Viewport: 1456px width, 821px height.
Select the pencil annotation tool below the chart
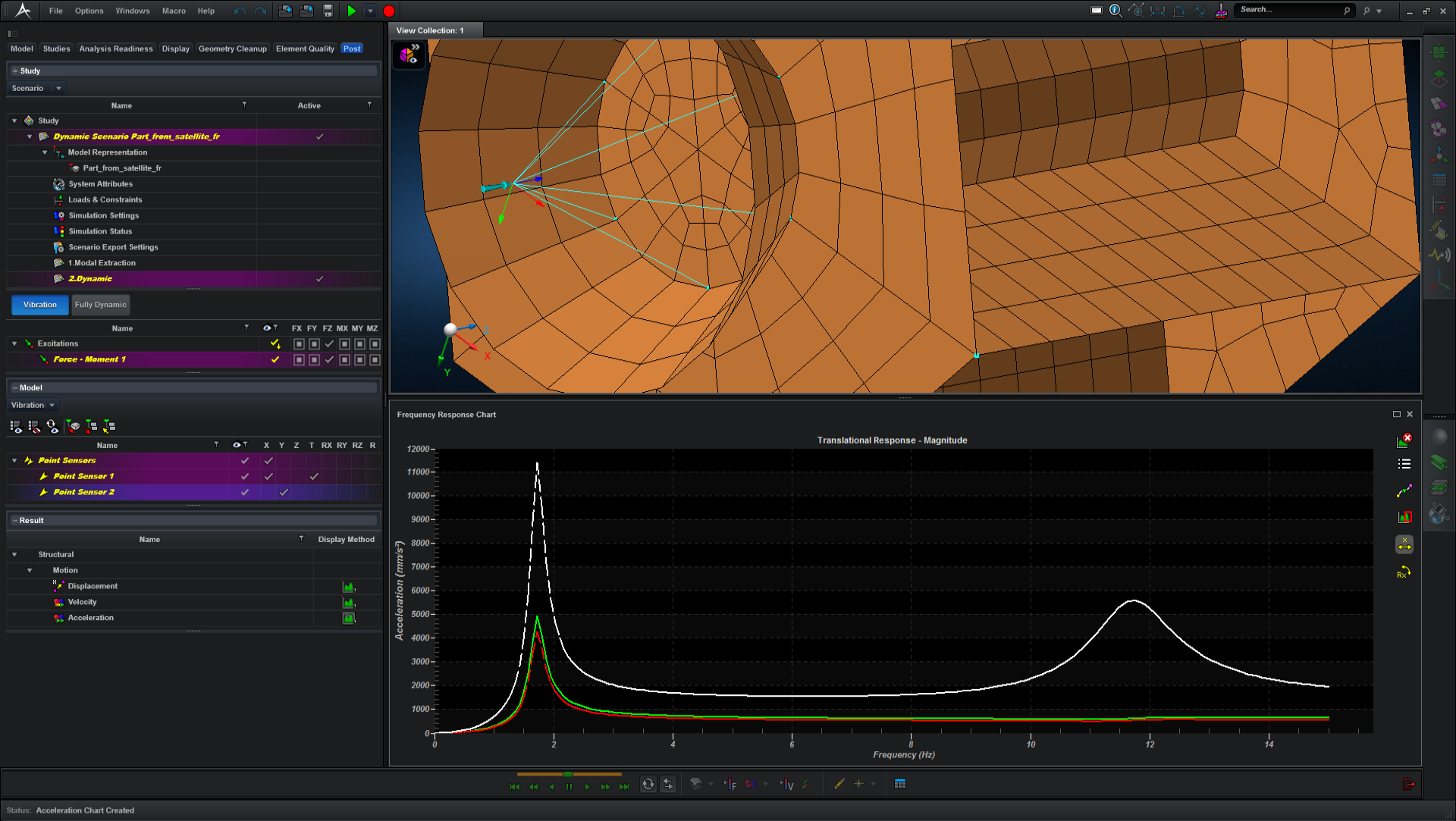click(x=839, y=784)
